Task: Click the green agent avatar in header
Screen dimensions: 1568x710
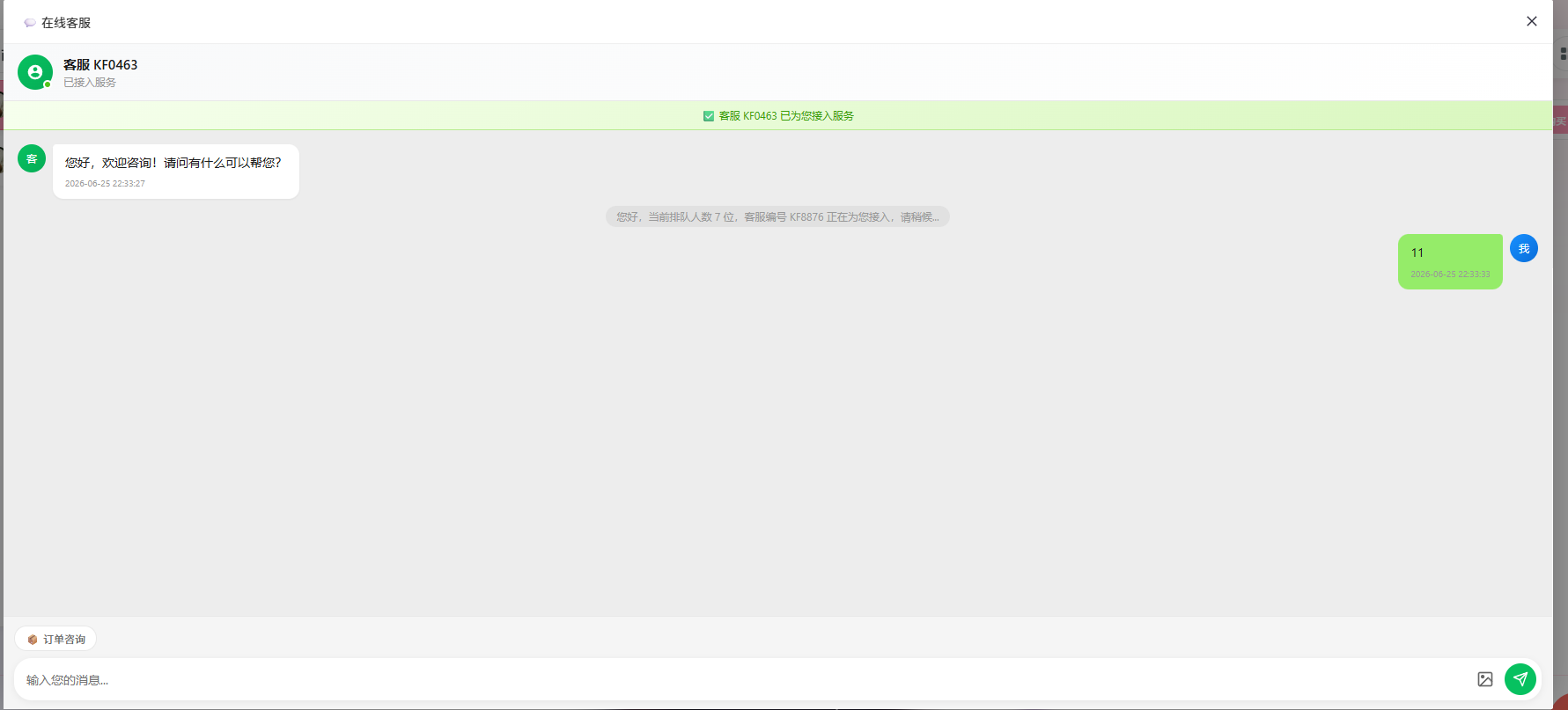Action: pos(35,72)
